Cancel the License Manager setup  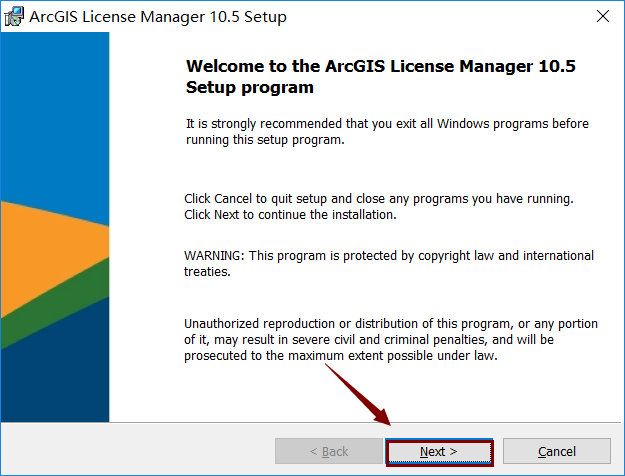tap(556, 452)
